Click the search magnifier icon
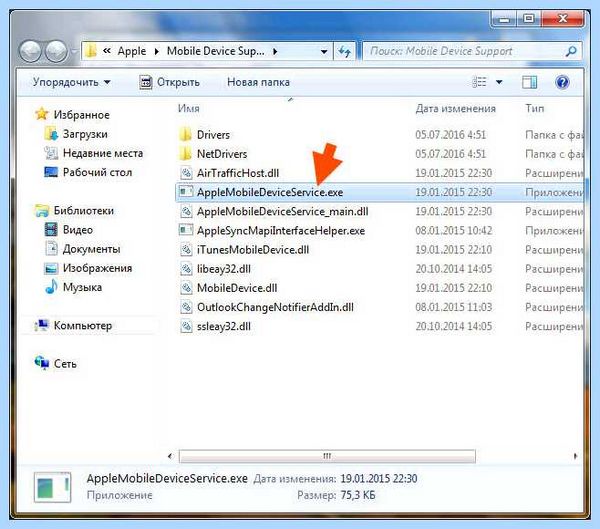Screen dimensions: 600x529 pyautogui.click(x=571, y=51)
